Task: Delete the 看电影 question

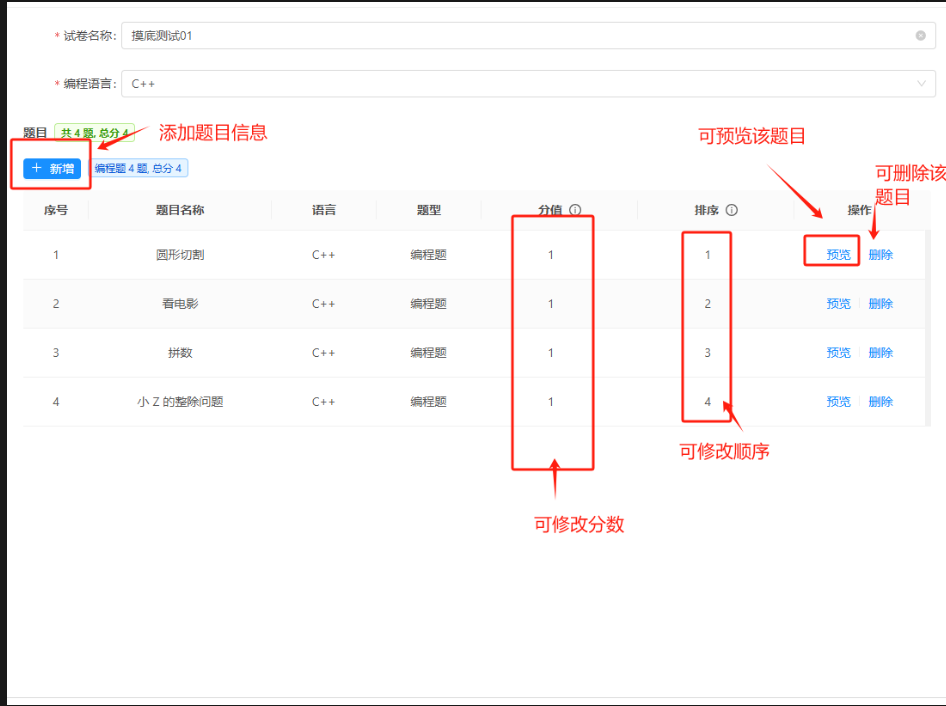Action: pyautogui.click(x=880, y=304)
